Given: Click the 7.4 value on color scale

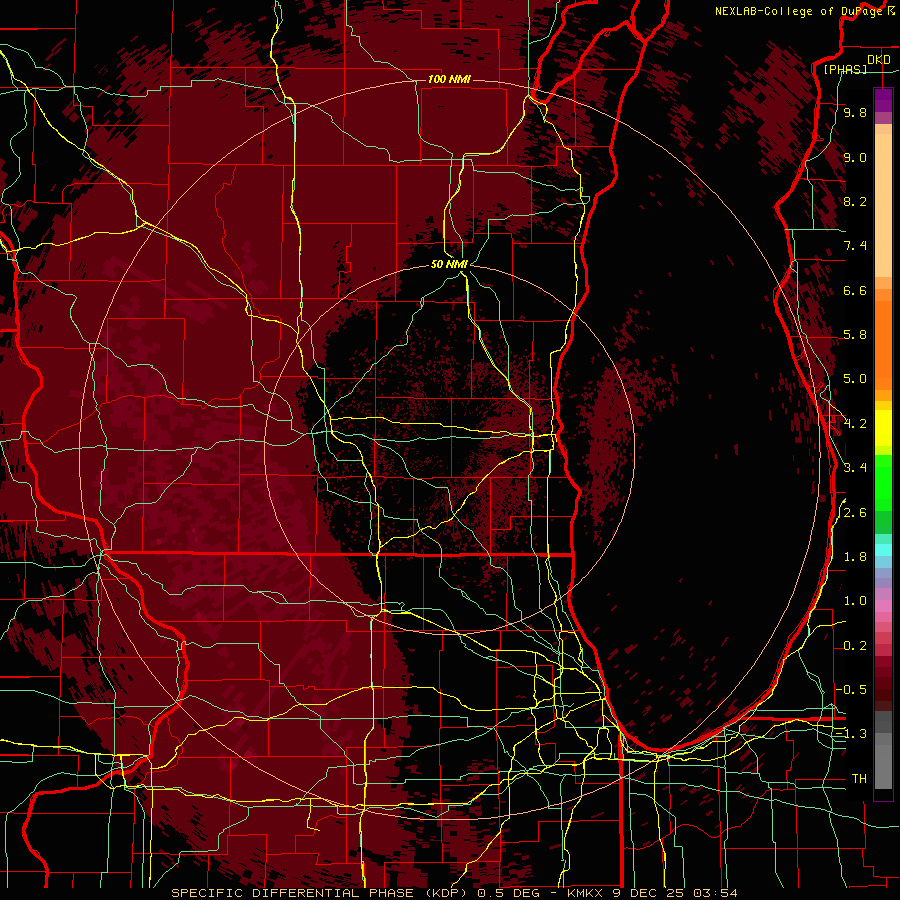Looking at the screenshot, I should pos(855,246).
